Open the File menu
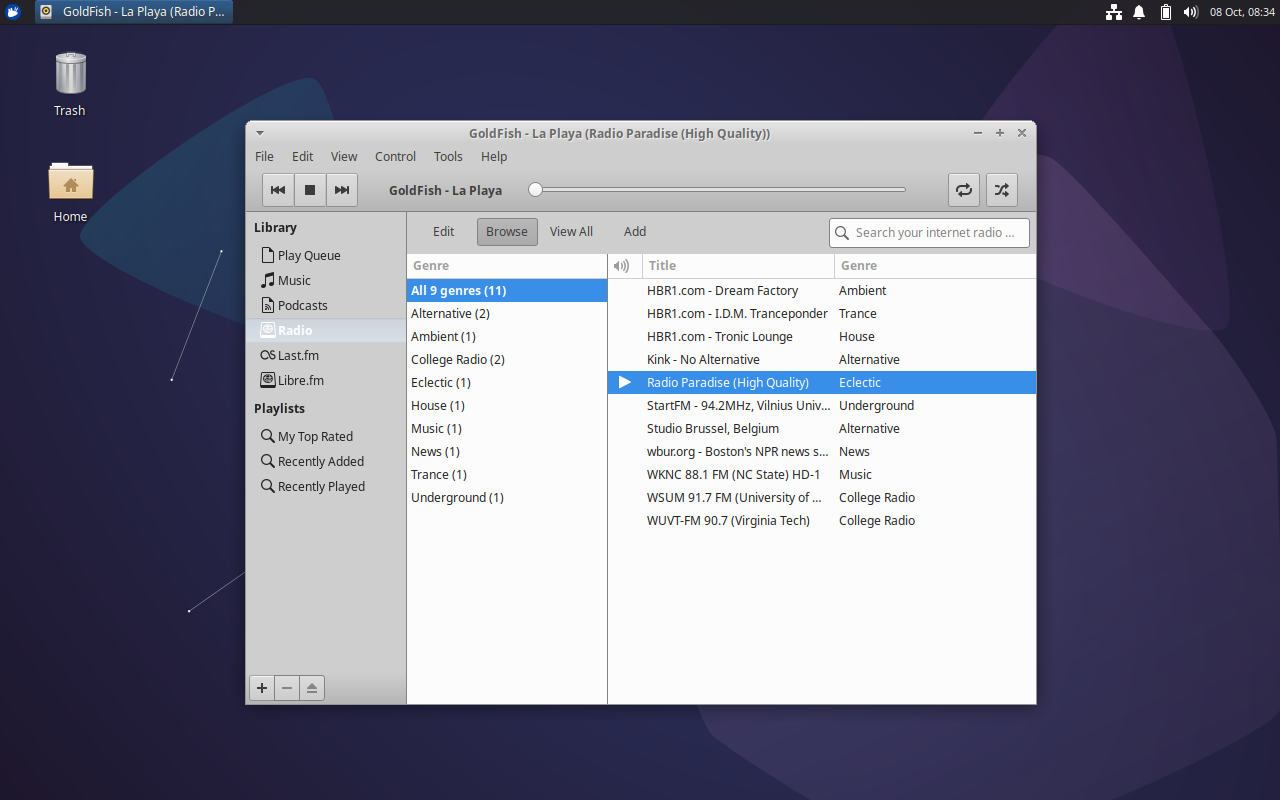1280x800 pixels. click(264, 156)
